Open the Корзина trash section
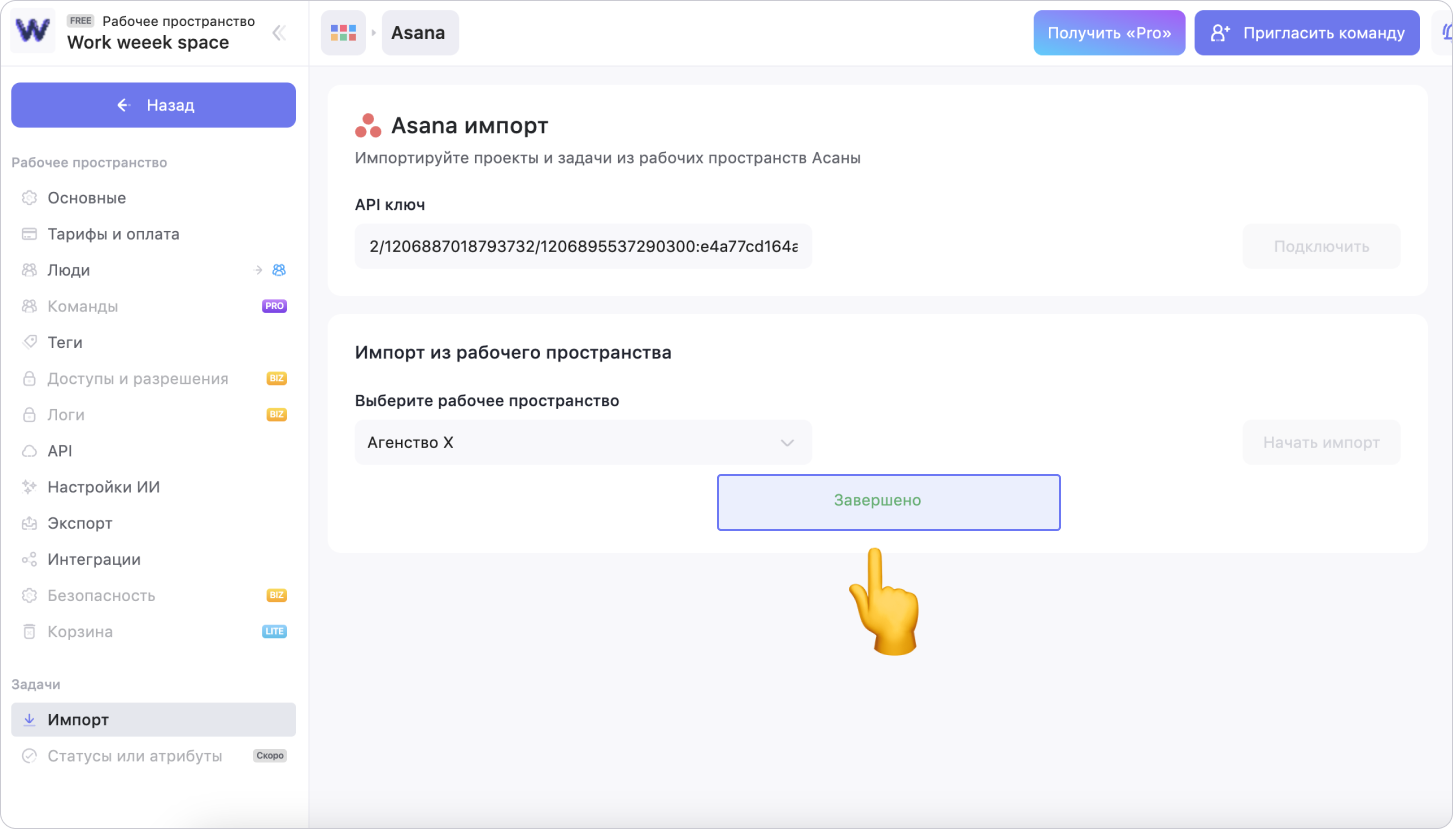 80,632
